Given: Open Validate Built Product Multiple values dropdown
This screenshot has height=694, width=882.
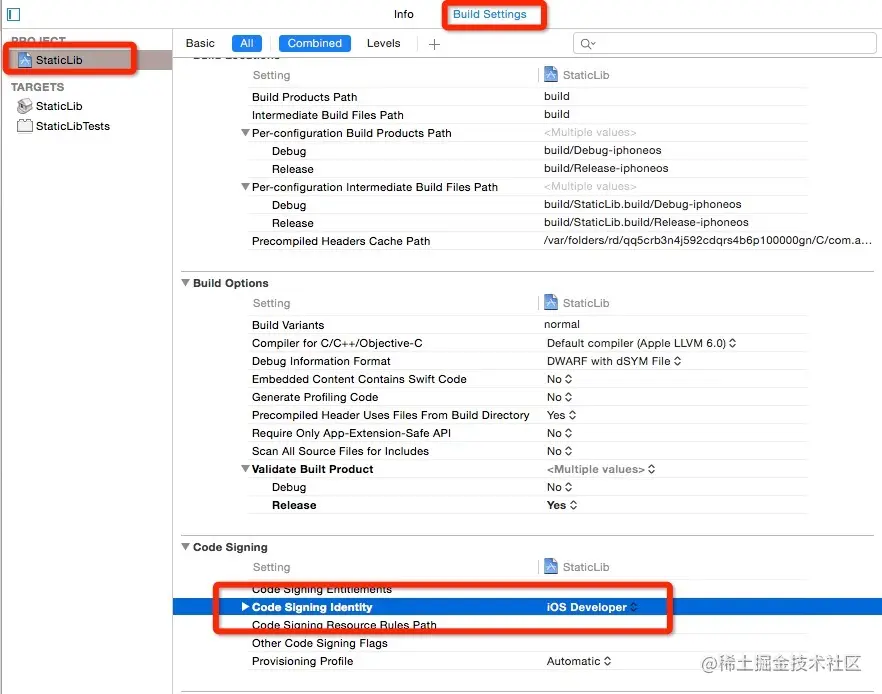Looking at the screenshot, I should 601,469.
